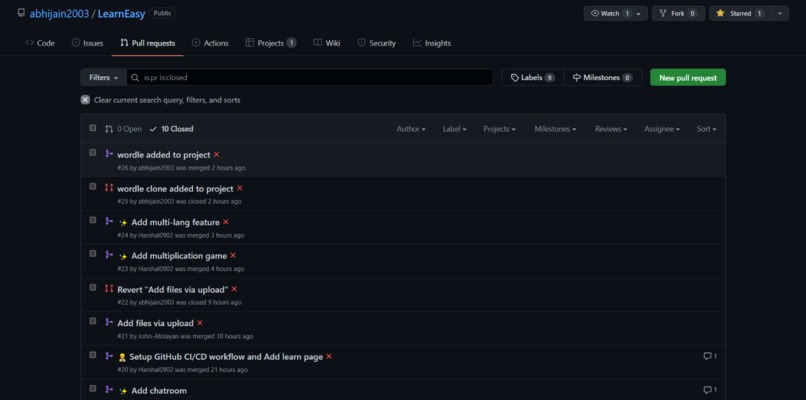Switch to the Security tab

tap(377, 43)
